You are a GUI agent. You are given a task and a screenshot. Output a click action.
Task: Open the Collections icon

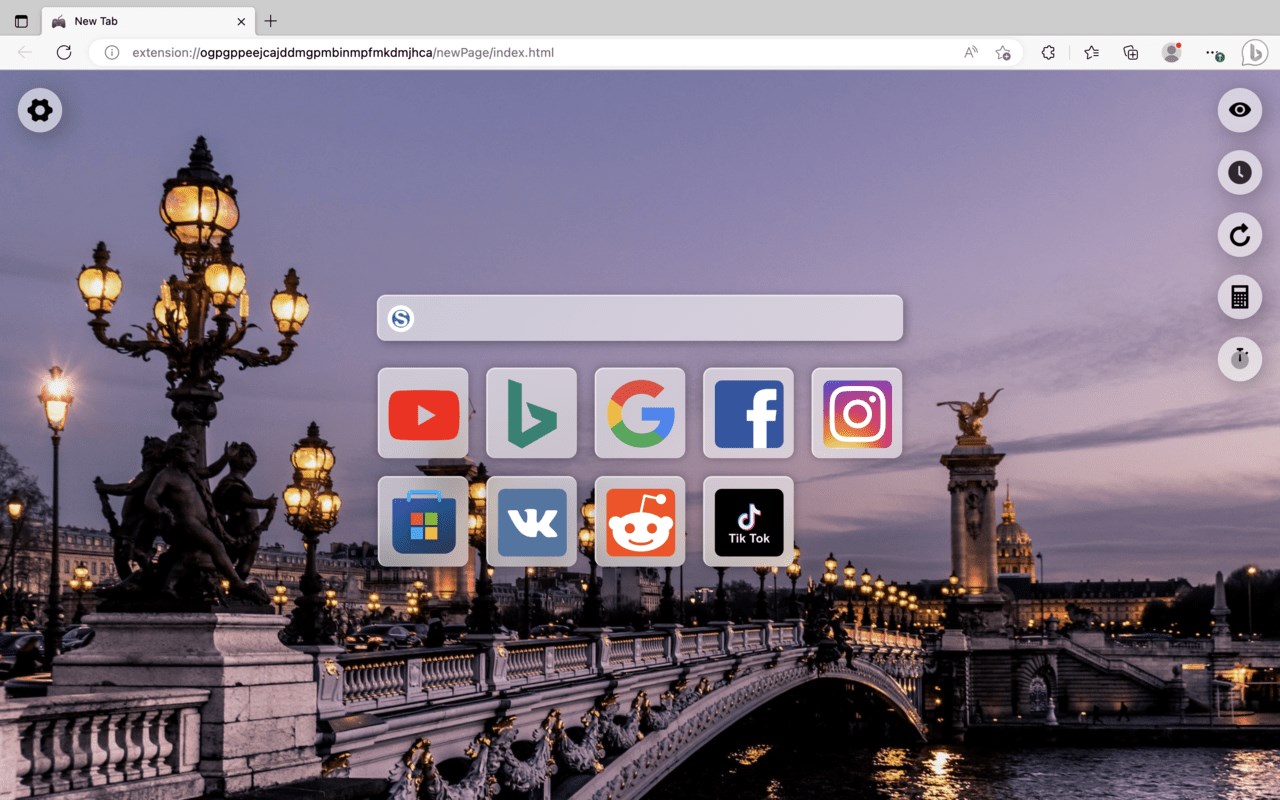1131,52
